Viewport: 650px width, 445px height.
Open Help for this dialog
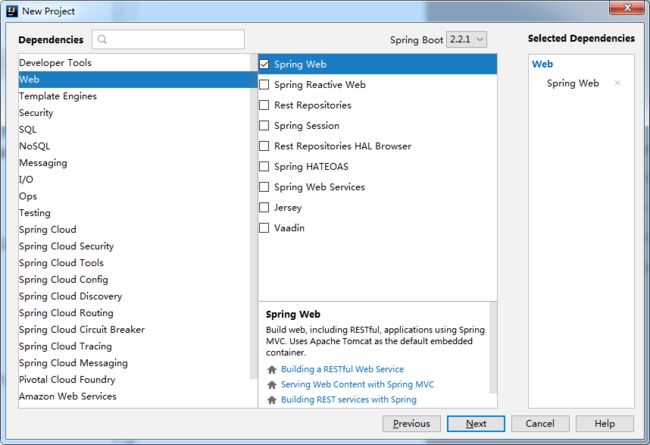click(604, 423)
